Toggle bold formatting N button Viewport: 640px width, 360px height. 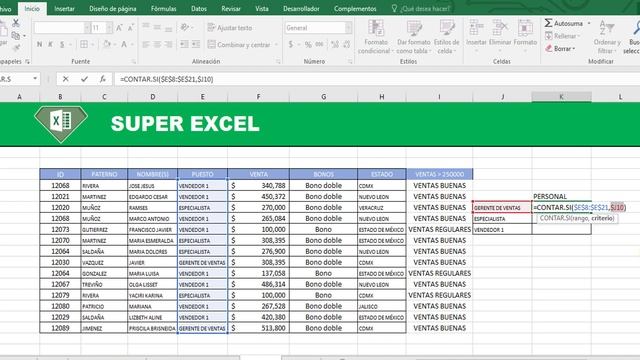coord(40,44)
